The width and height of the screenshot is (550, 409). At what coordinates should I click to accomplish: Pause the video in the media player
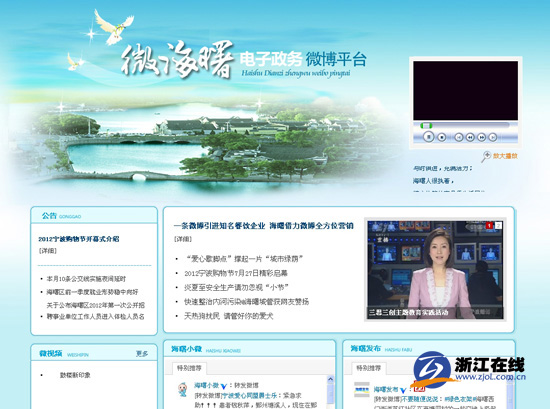(428, 136)
